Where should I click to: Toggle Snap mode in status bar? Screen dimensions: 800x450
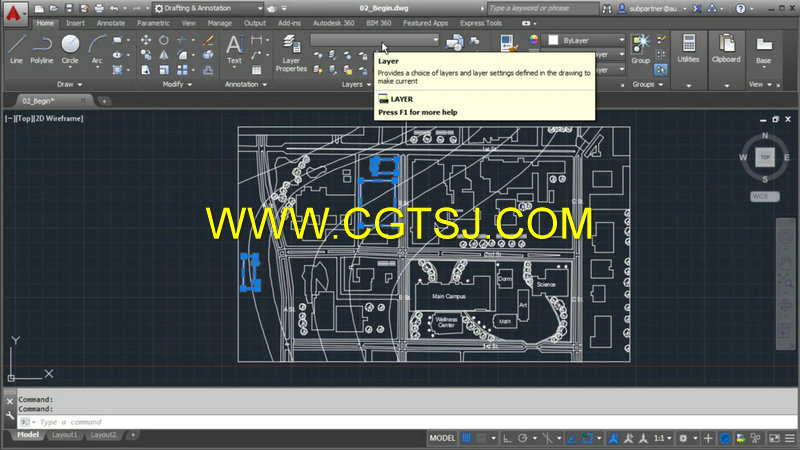pos(481,438)
